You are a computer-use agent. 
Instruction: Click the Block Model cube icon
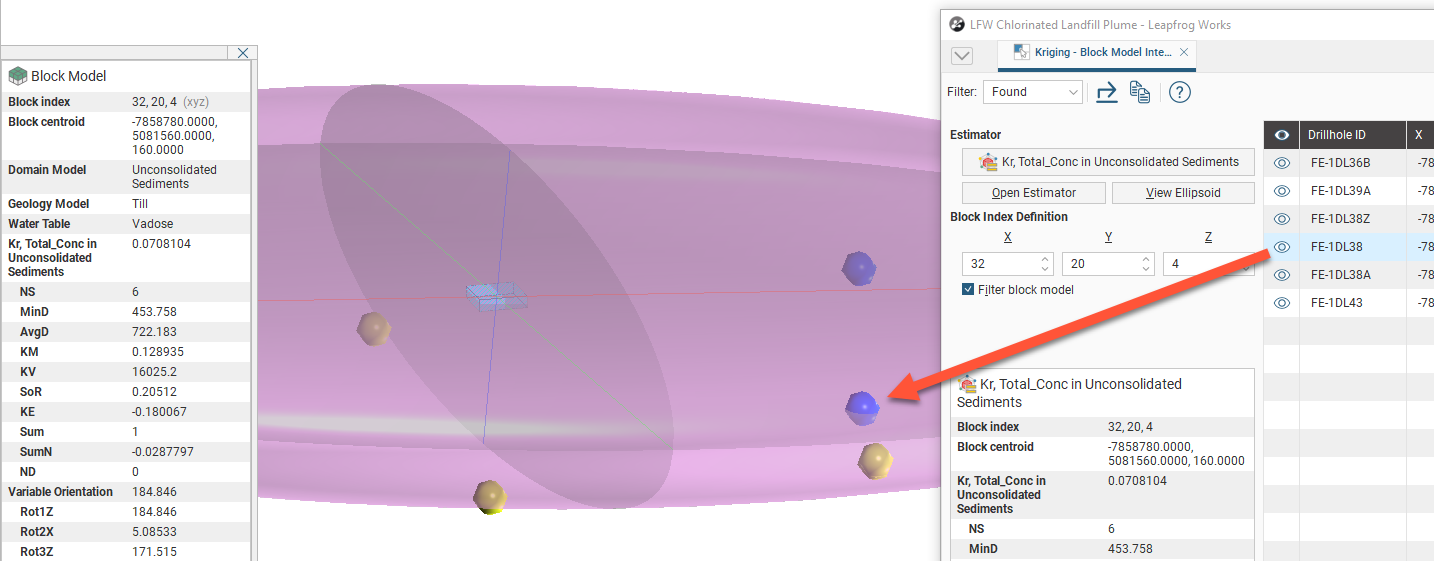[17, 76]
